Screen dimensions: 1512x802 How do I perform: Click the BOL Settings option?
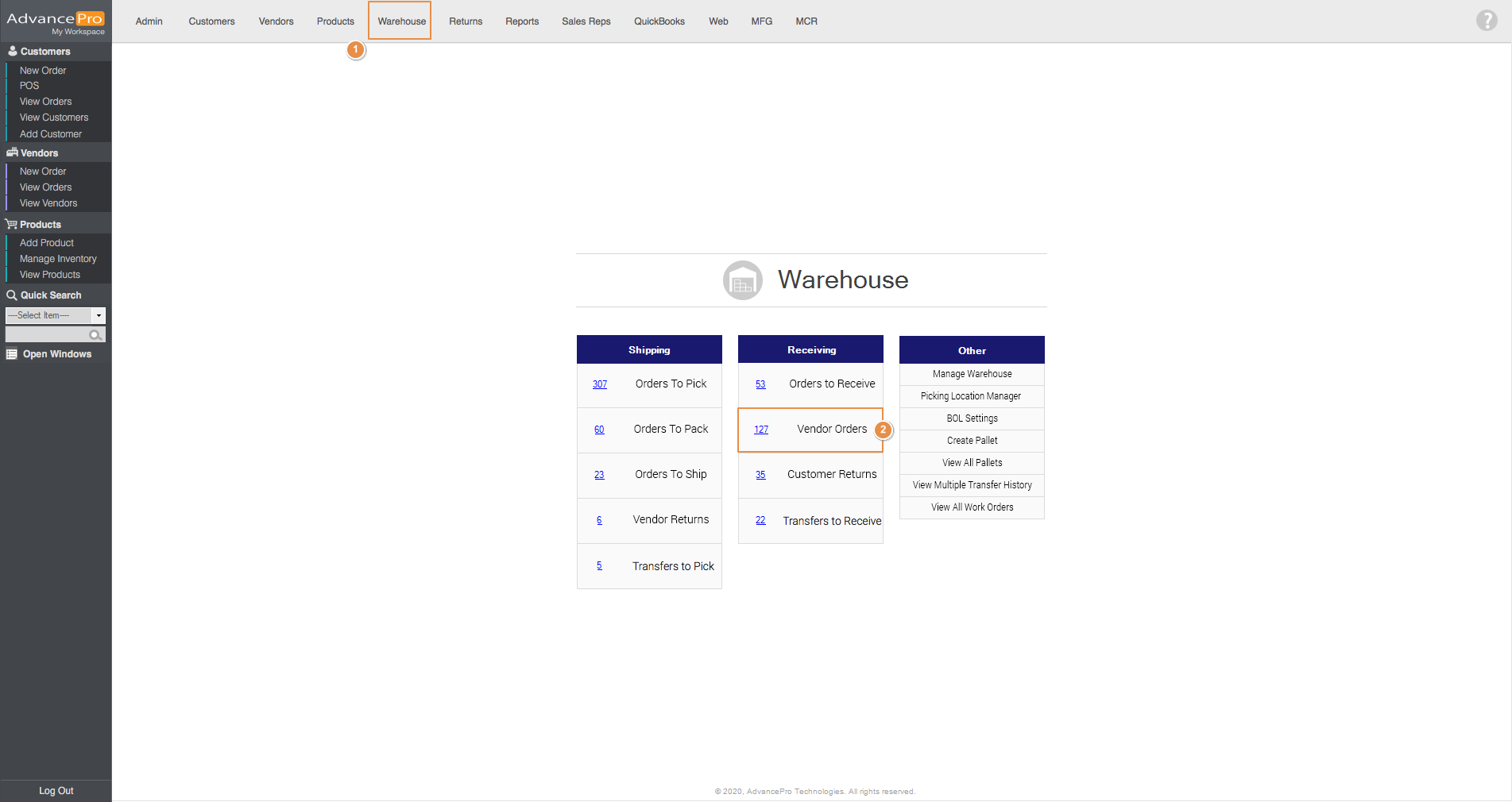(972, 418)
